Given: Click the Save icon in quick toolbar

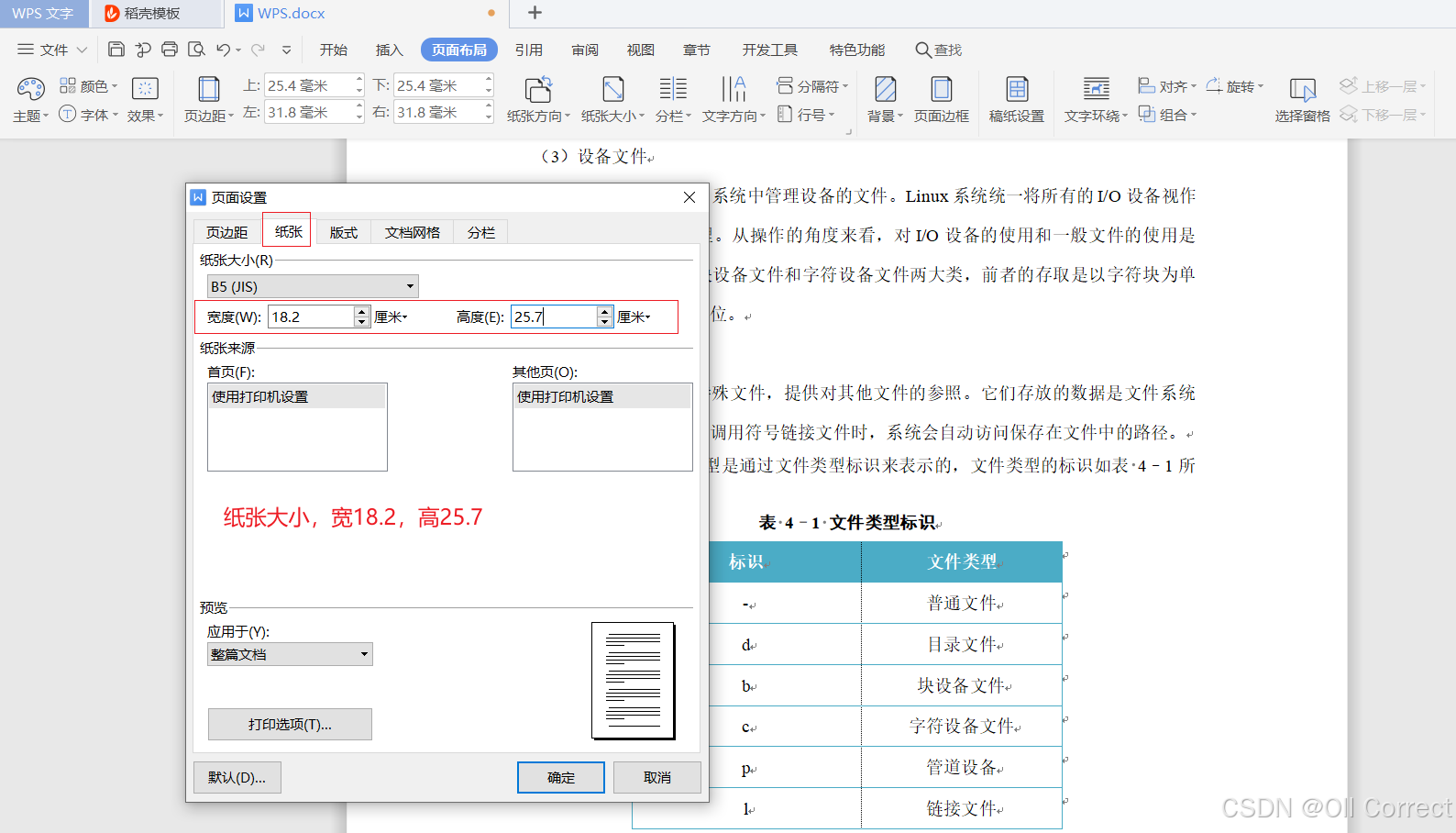Looking at the screenshot, I should [116, 50].
